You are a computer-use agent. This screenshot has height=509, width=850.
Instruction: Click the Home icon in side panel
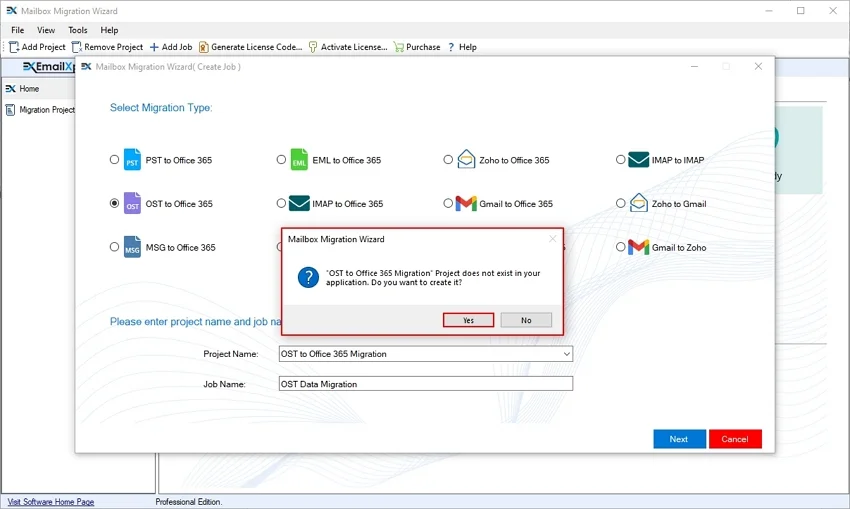10,89
